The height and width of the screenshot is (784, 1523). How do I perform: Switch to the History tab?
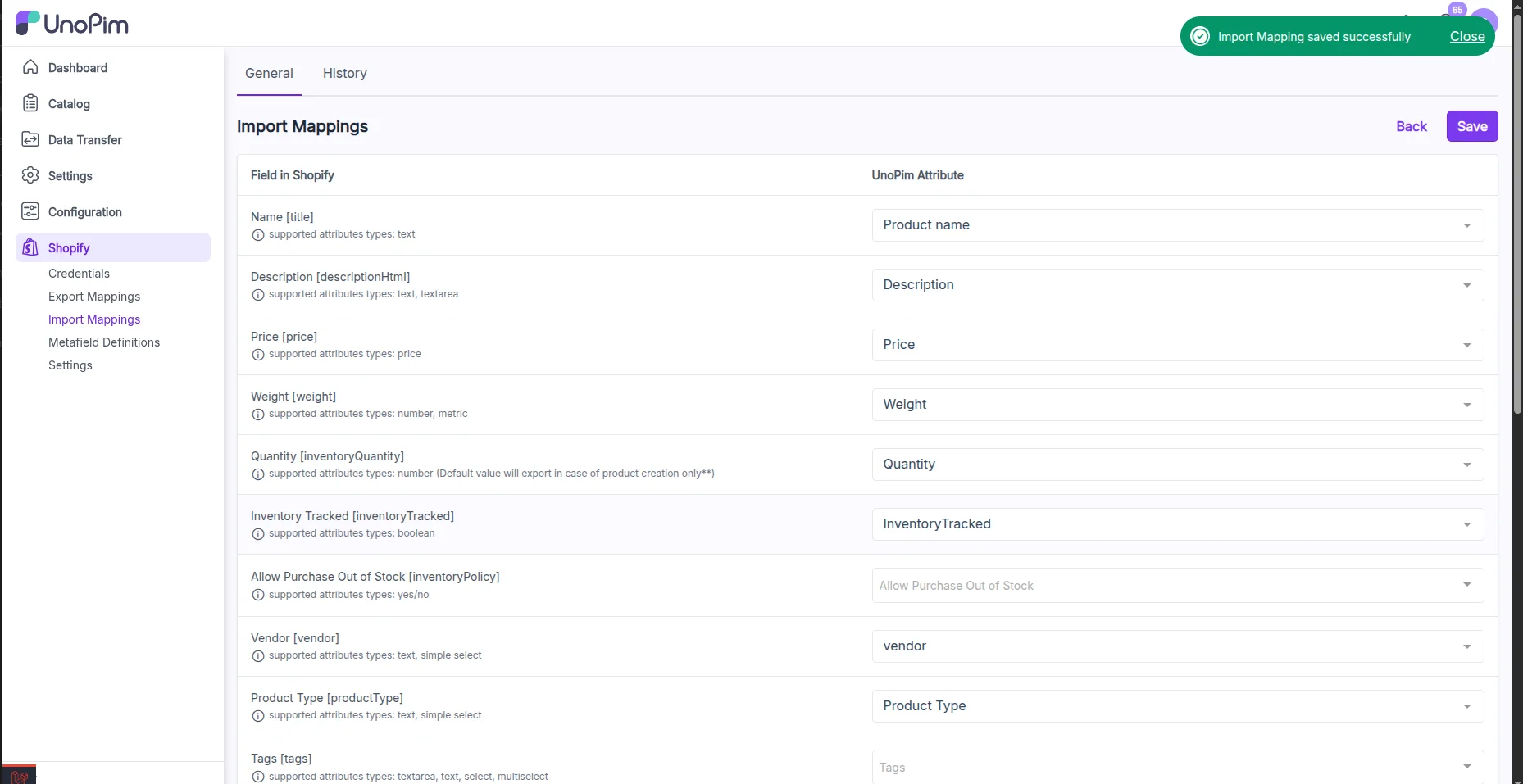click(344, 73)
